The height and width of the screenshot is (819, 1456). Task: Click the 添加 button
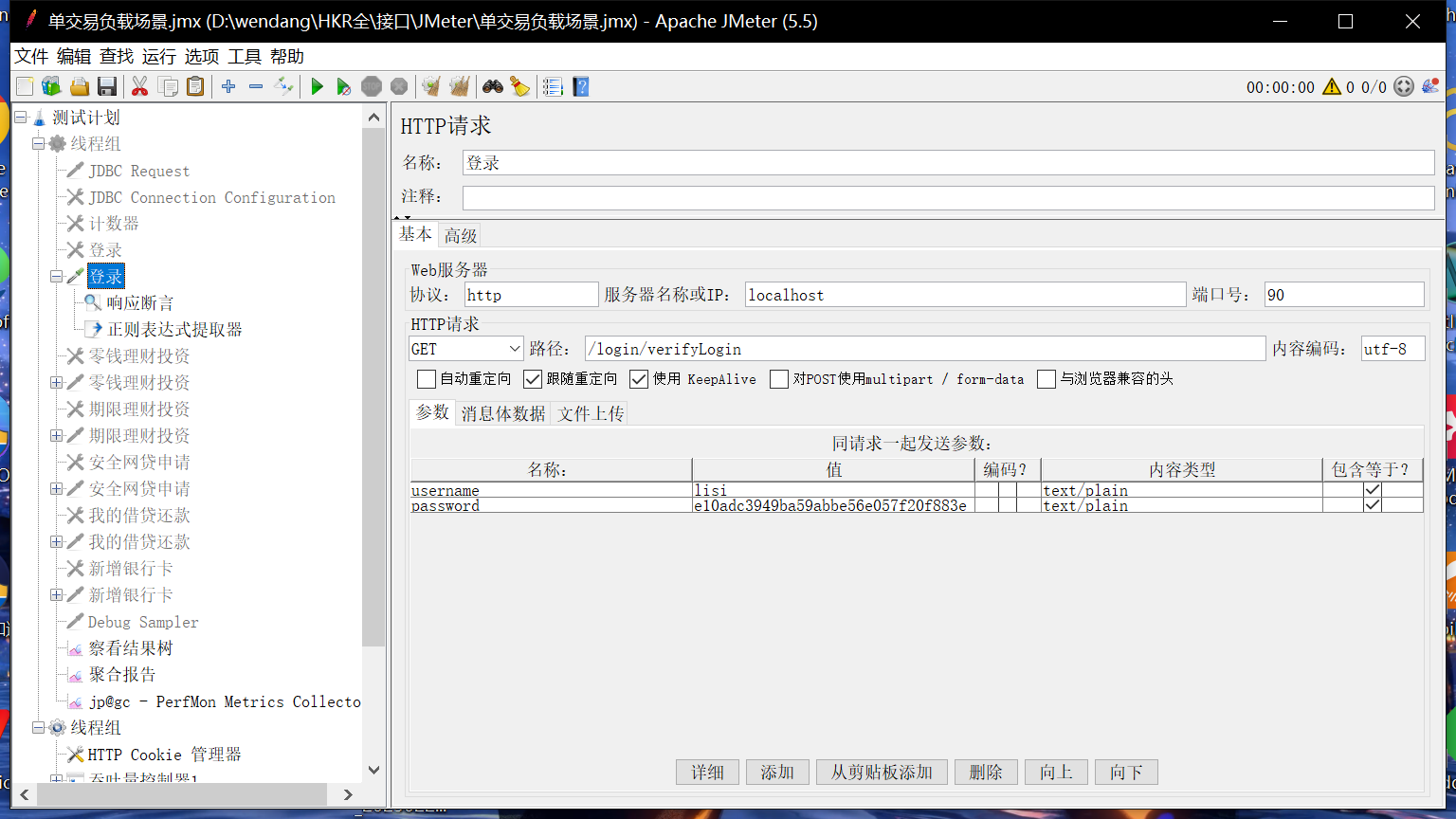[777, 772]
